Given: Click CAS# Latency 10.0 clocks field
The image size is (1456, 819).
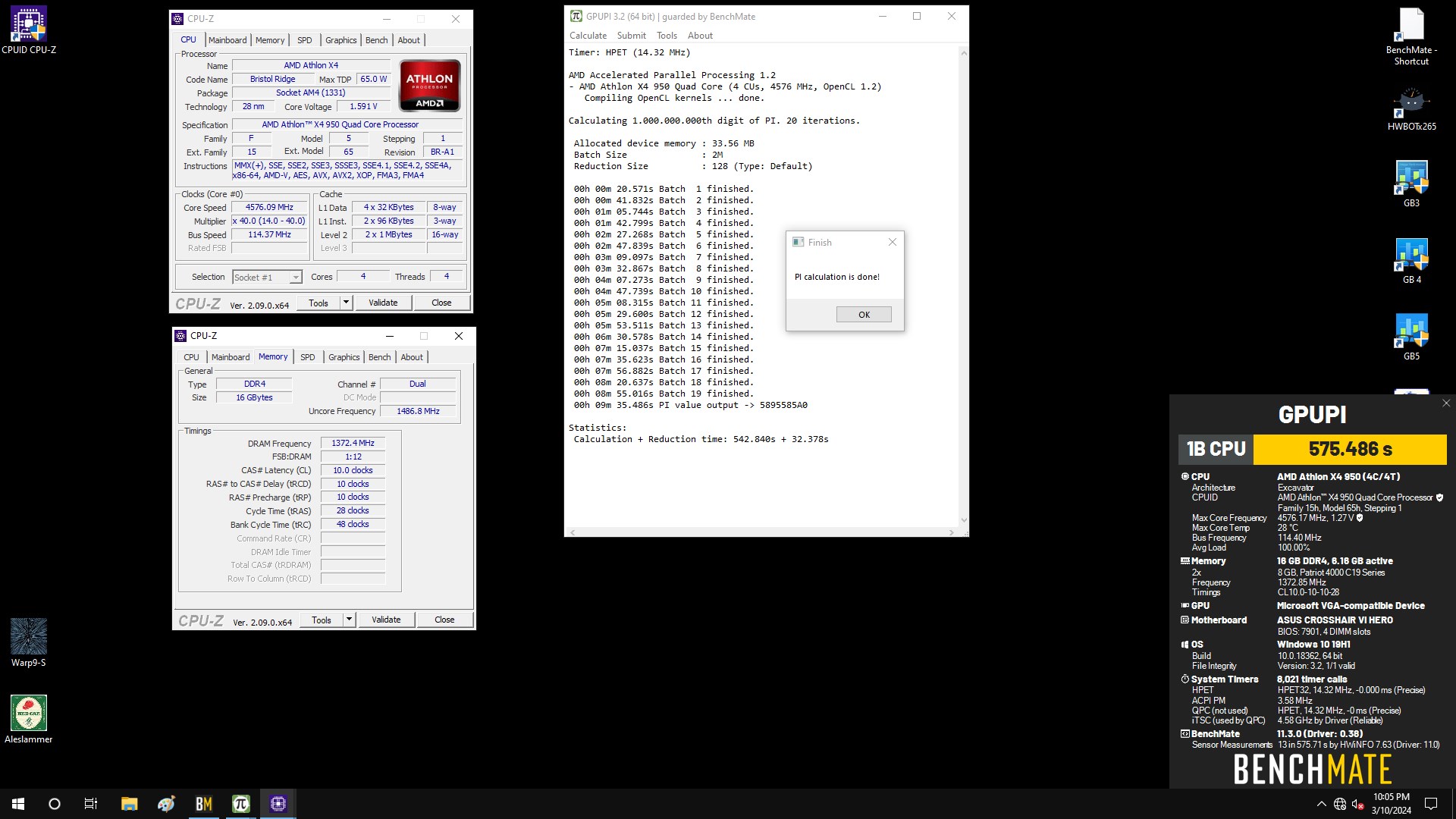Looking at the screenshot, I should pos(353,470).
